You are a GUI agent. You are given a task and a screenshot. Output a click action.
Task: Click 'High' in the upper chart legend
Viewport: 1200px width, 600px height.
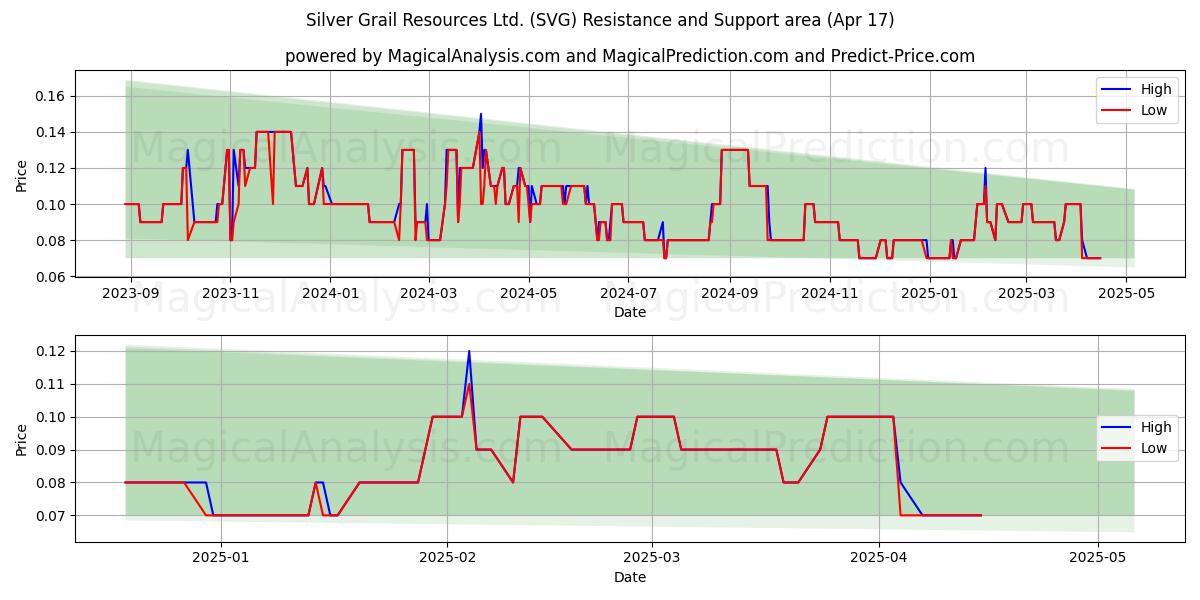(1156, 89)
